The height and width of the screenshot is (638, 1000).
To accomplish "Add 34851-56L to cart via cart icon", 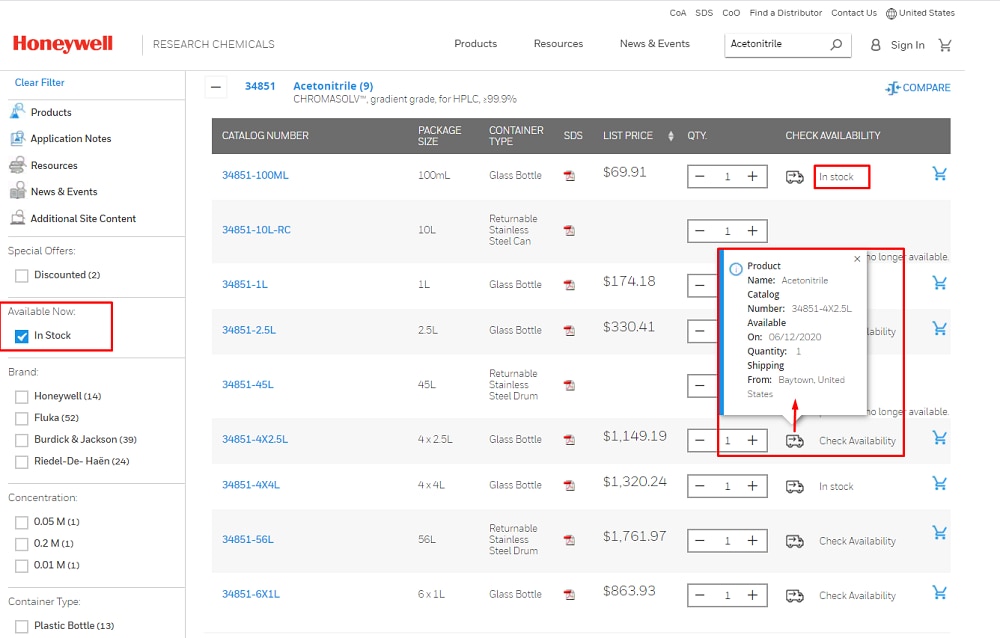I will pos(939,533).
